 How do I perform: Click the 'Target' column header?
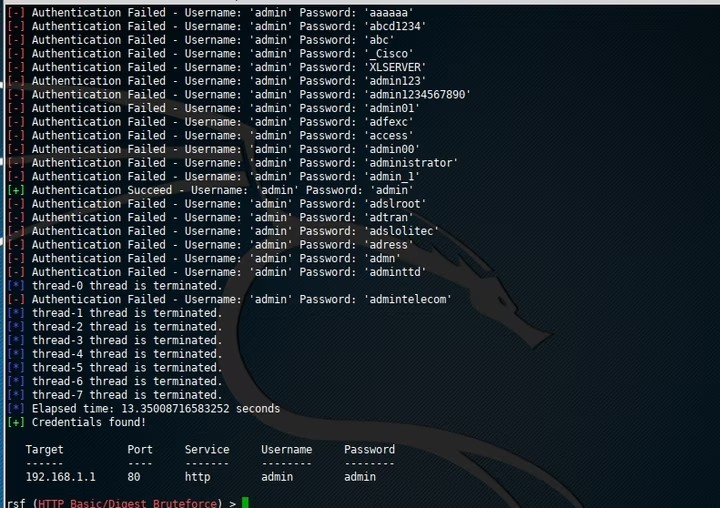pyautogui.click(x=45, y=450)
